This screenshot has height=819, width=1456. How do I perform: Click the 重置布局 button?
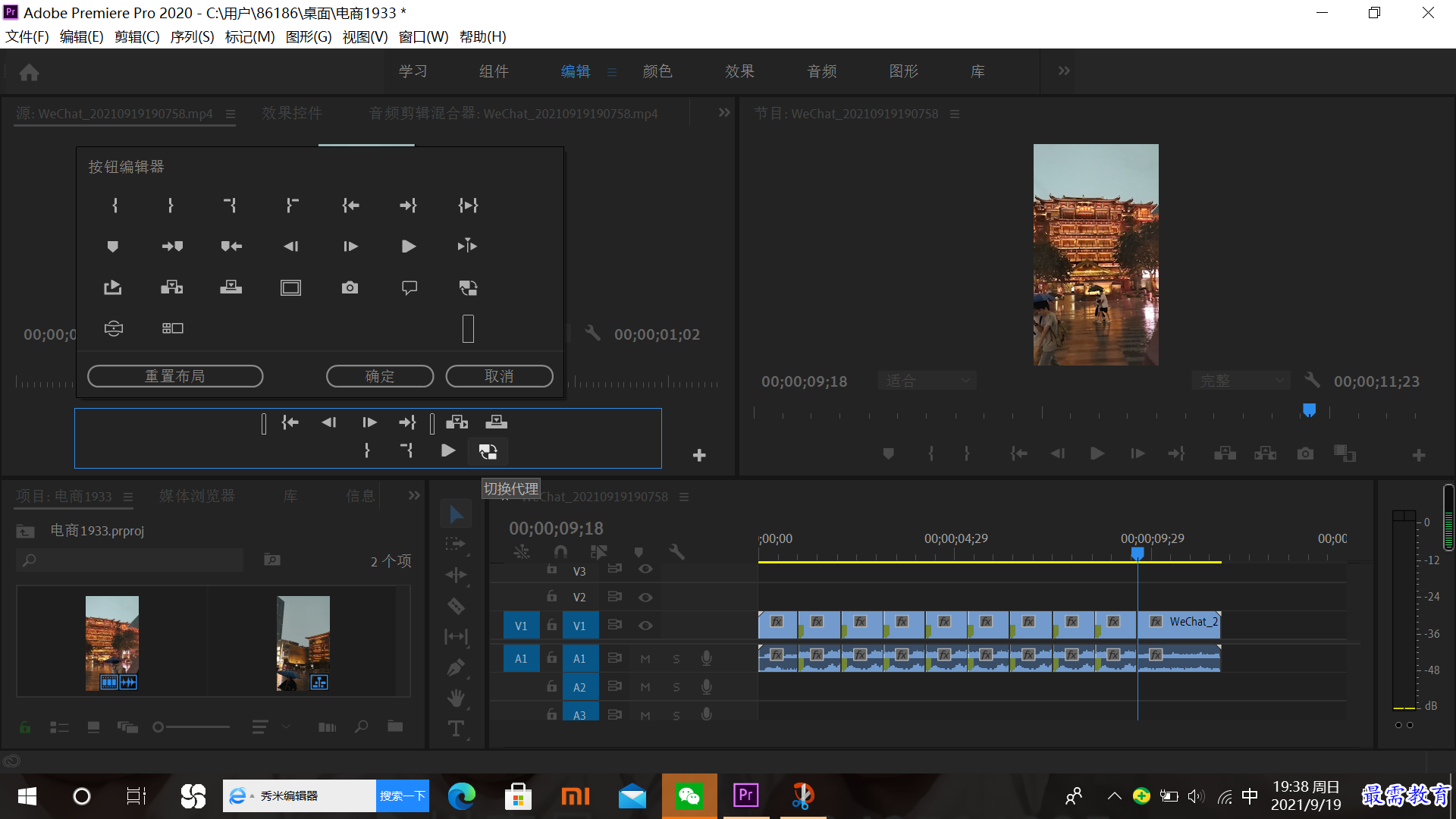(175, 376)
